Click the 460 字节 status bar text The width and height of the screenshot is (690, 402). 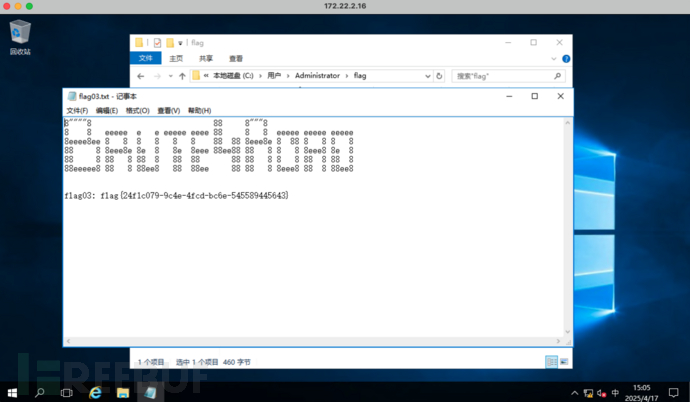(236, 362)
